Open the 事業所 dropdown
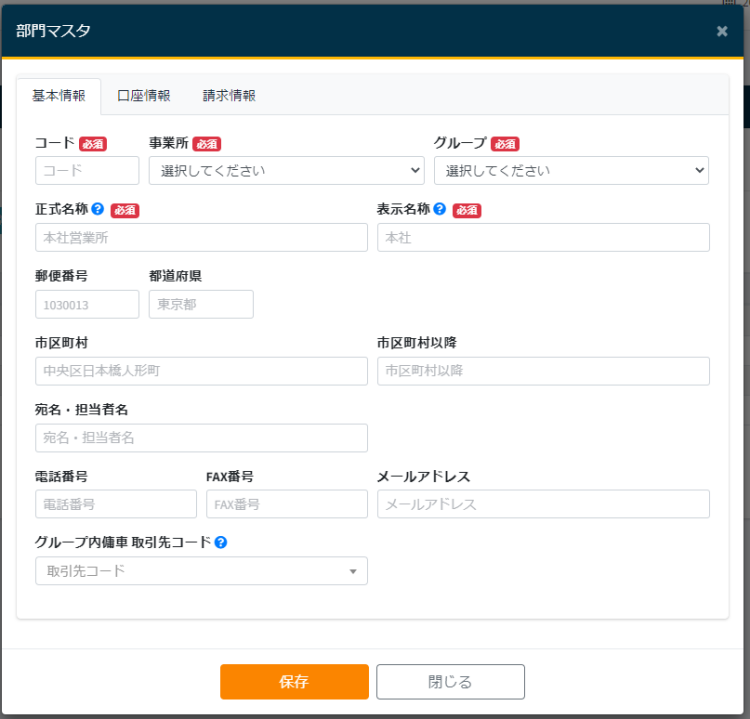Screen dimensions: 750x719 (286, 171)
